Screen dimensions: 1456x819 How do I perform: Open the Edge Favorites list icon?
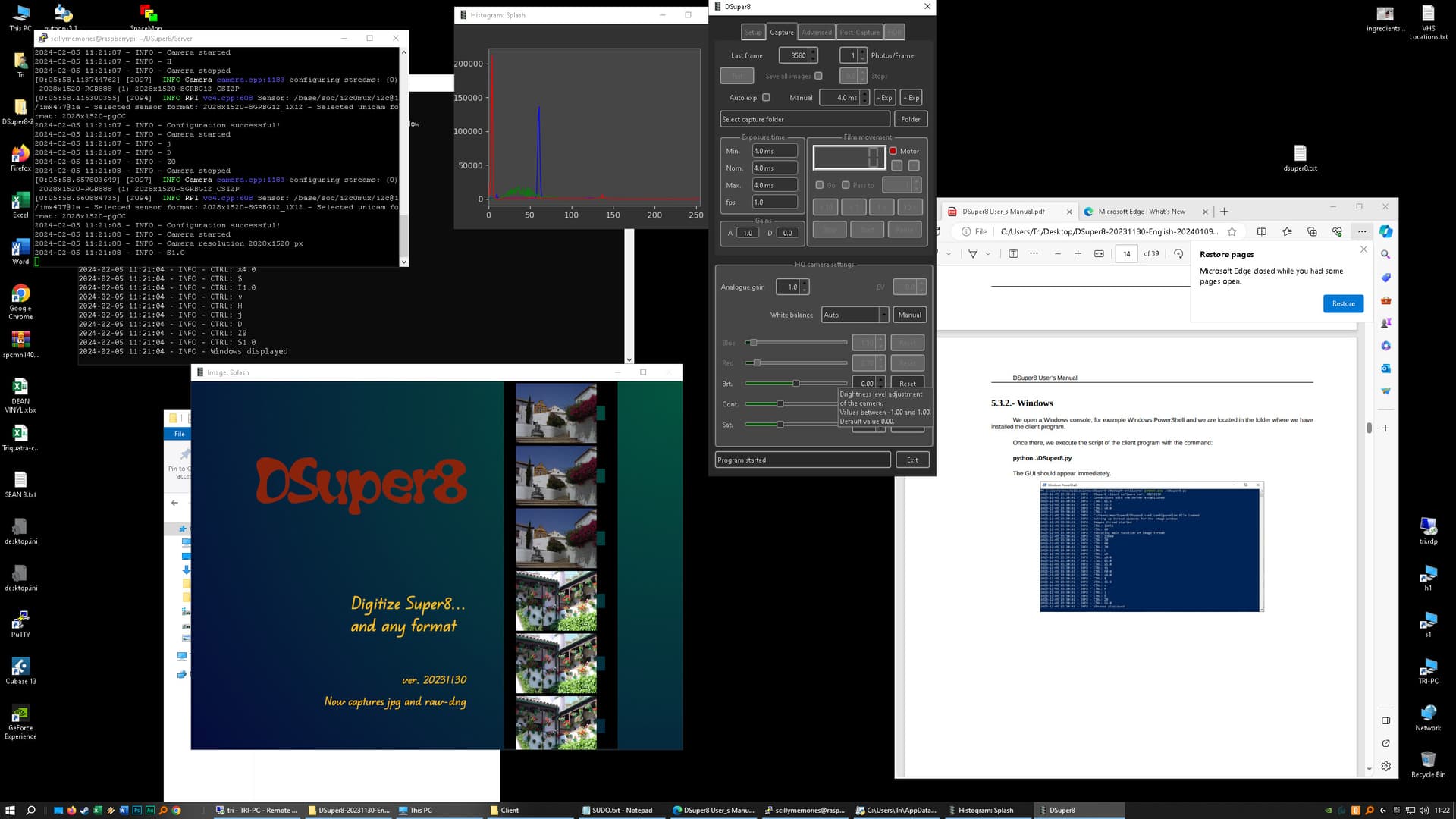pos(1287,232)
